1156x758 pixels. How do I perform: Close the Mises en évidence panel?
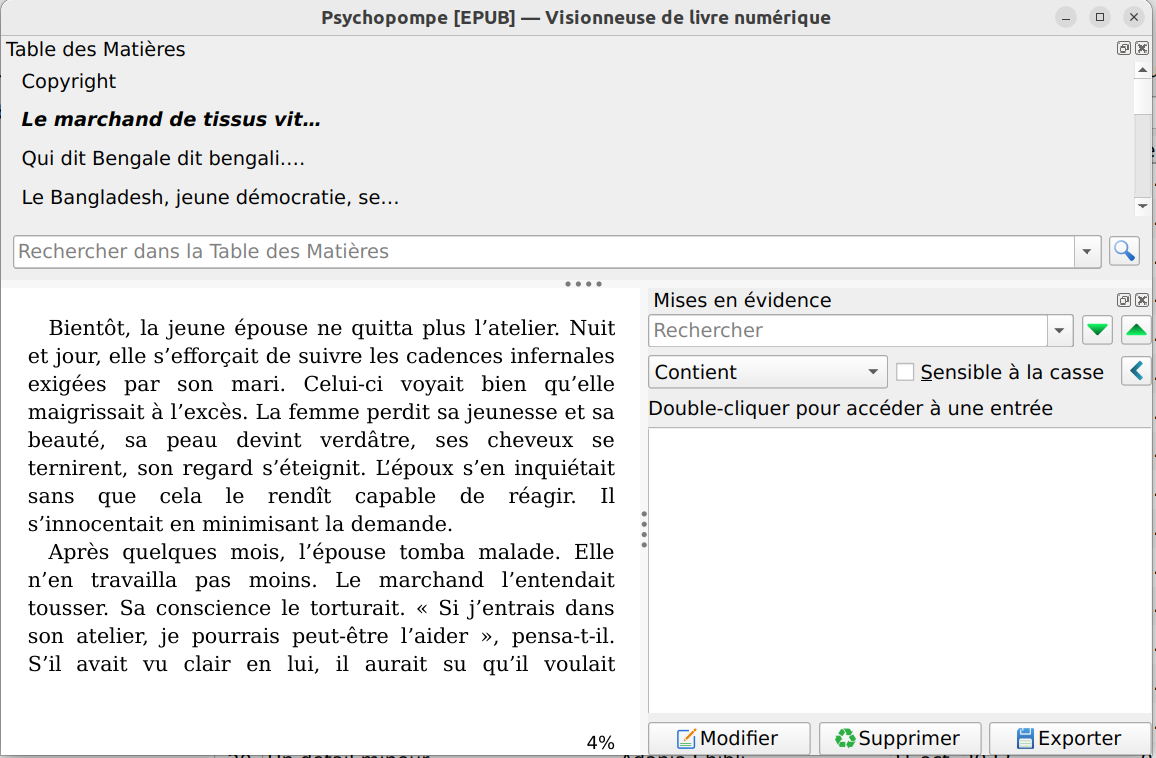(1142, 300)
